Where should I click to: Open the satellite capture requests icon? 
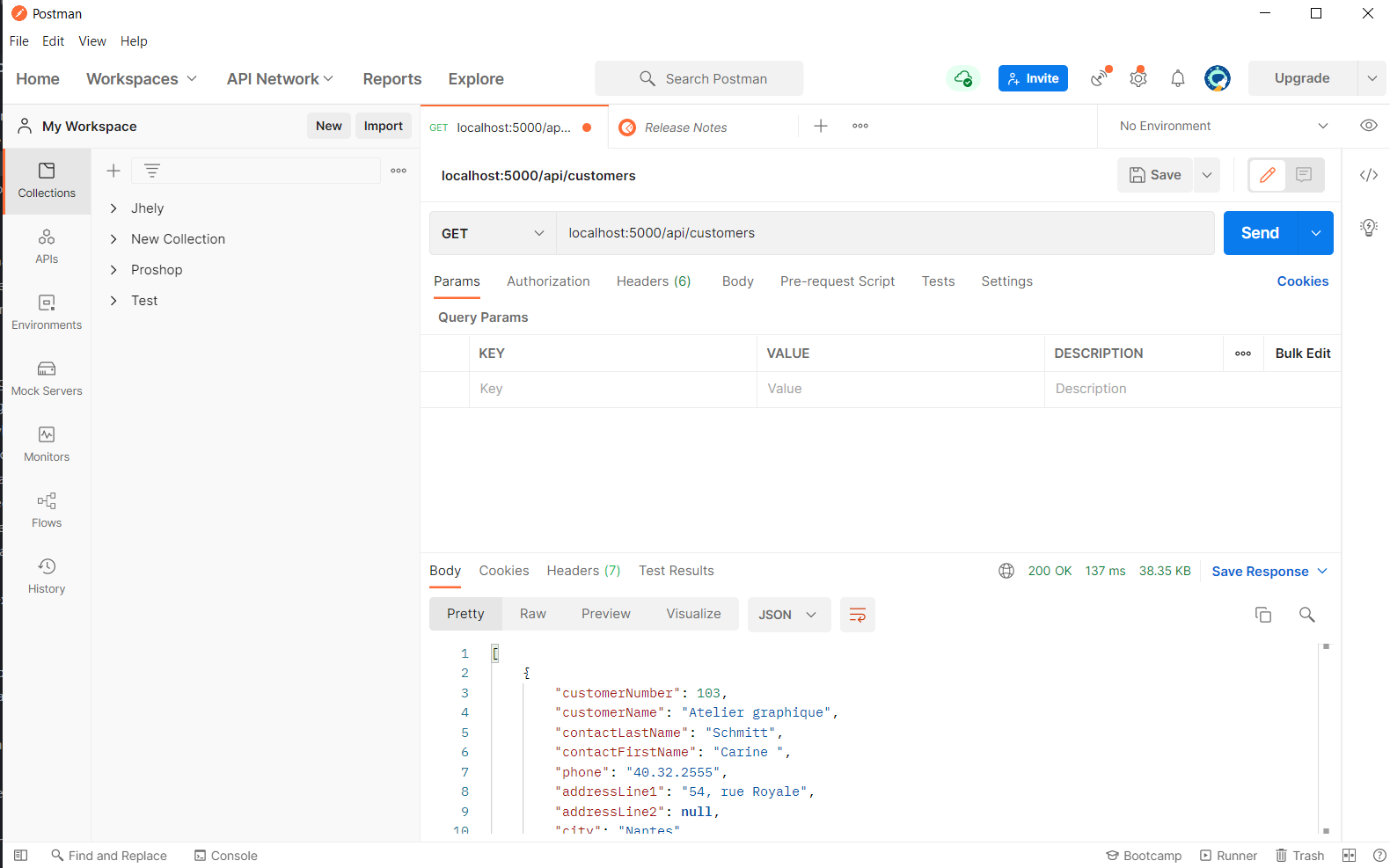(x=1100, y=78)
